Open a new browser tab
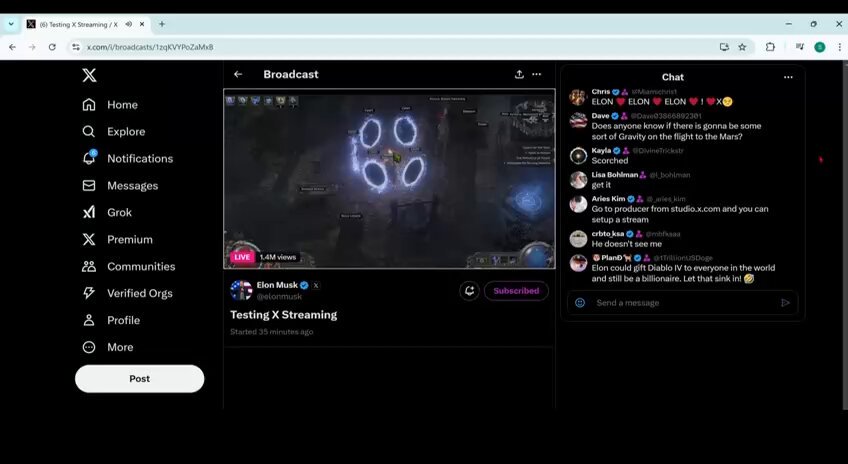This screenshot has width=848, height=464. [162, 24]
